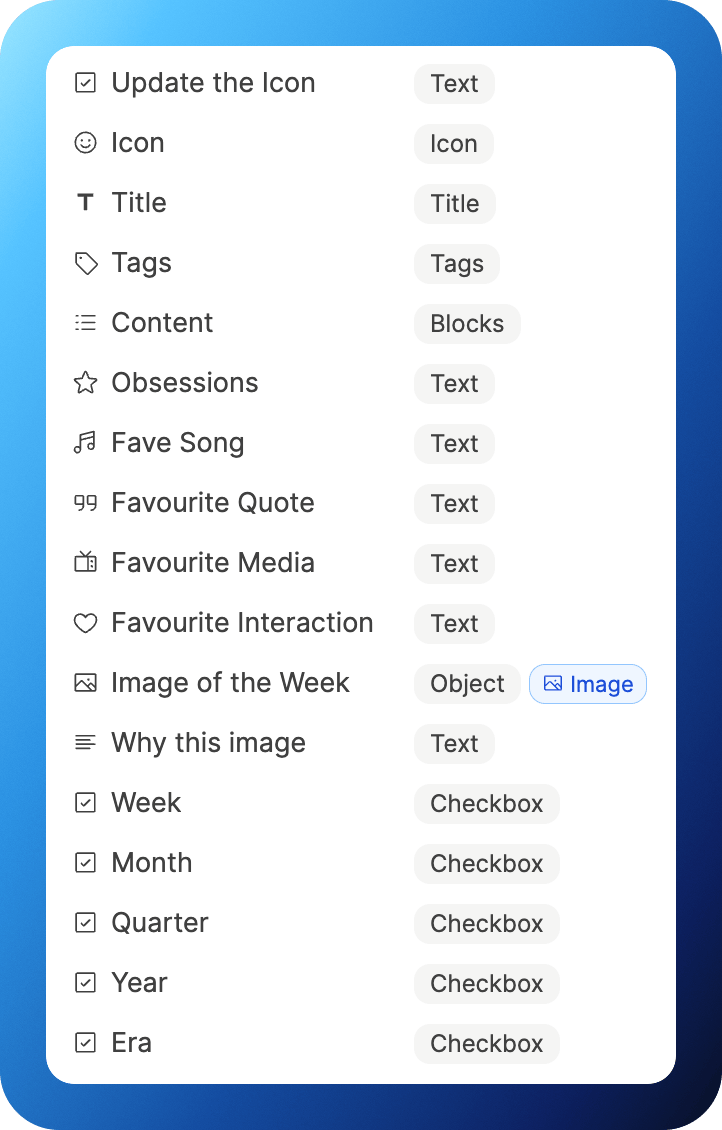Click the list icon beside Content
This screenshot has width=722, height=1130.
click(86, 323)
